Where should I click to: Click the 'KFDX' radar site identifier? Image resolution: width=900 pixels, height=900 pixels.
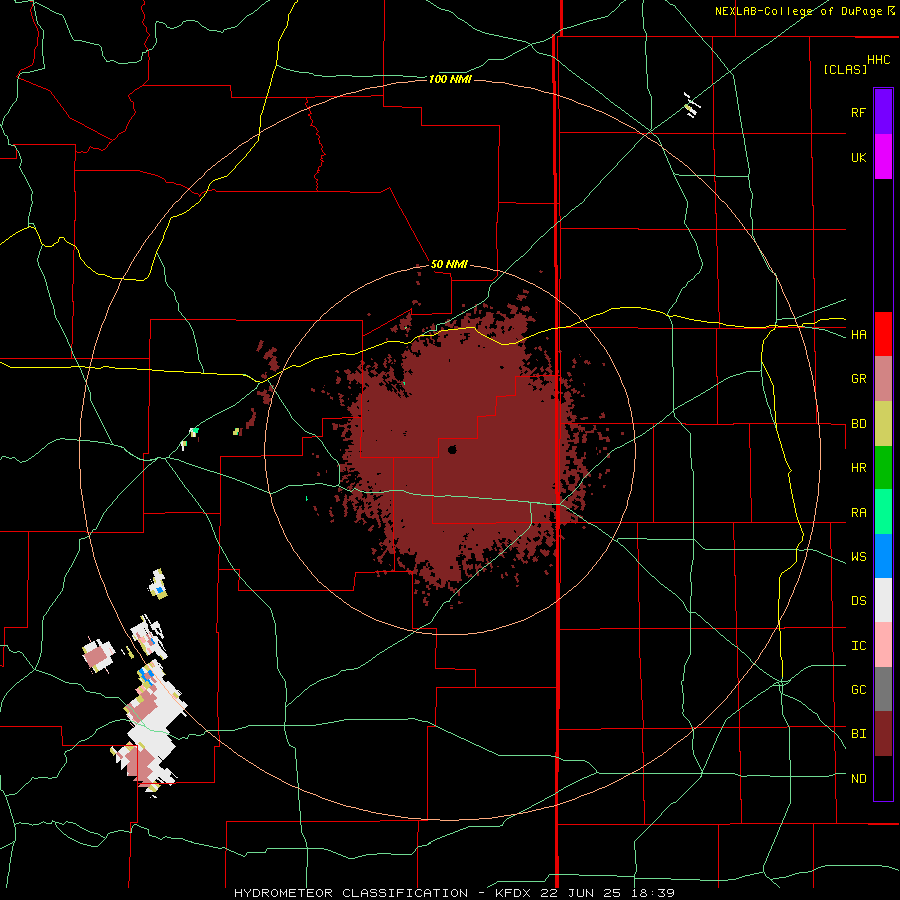click(x=512, y=893)
